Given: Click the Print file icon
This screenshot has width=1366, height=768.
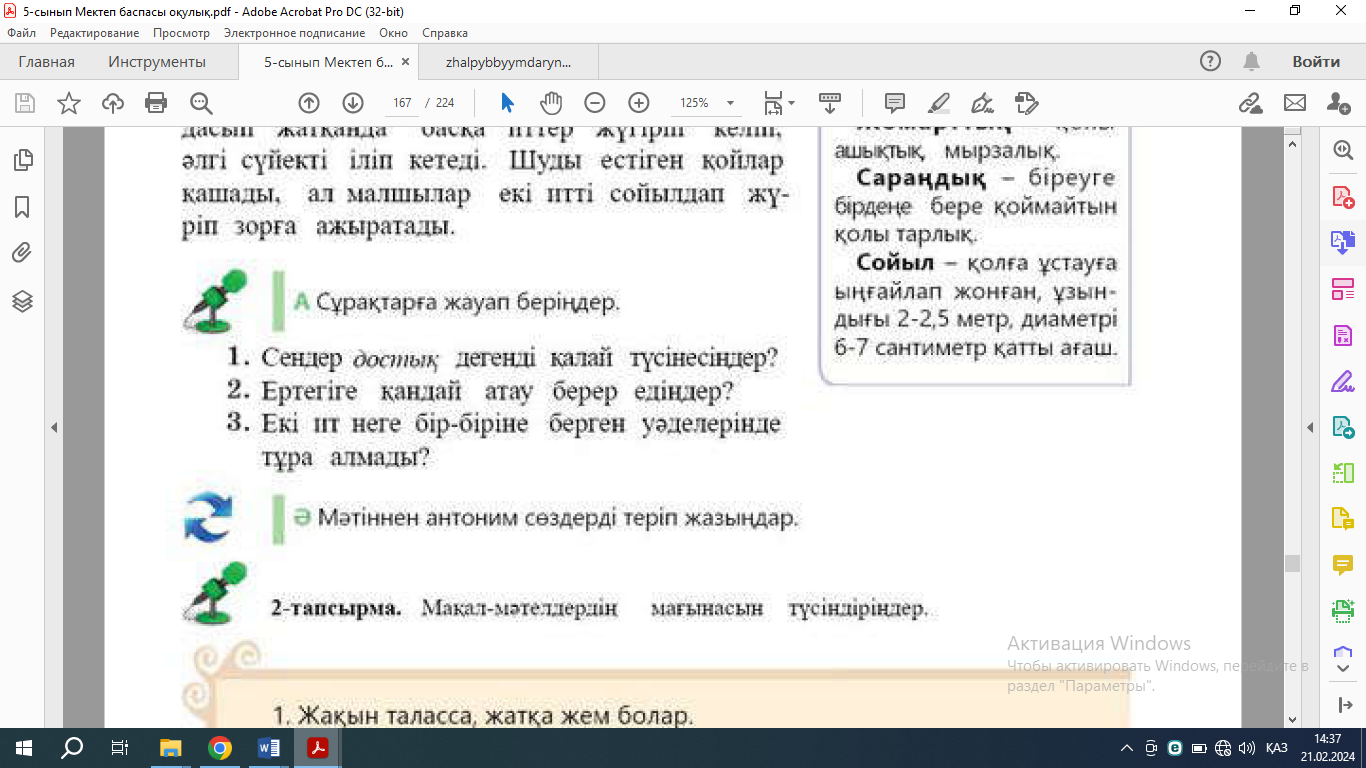Looking at the screenshot, I should coord(156,103).
